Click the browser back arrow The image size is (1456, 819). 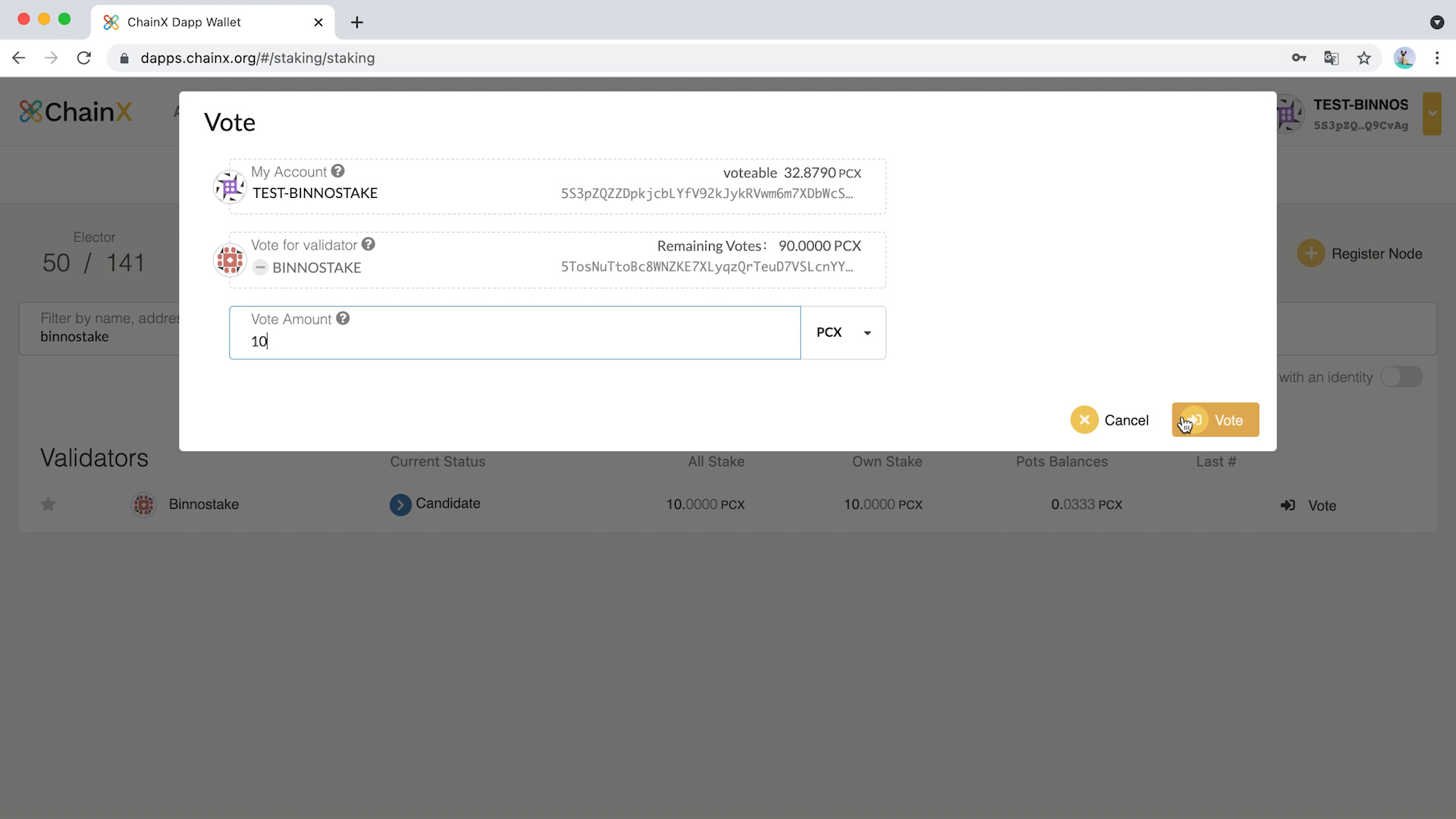pyautogui.click(x=19, y=58)
